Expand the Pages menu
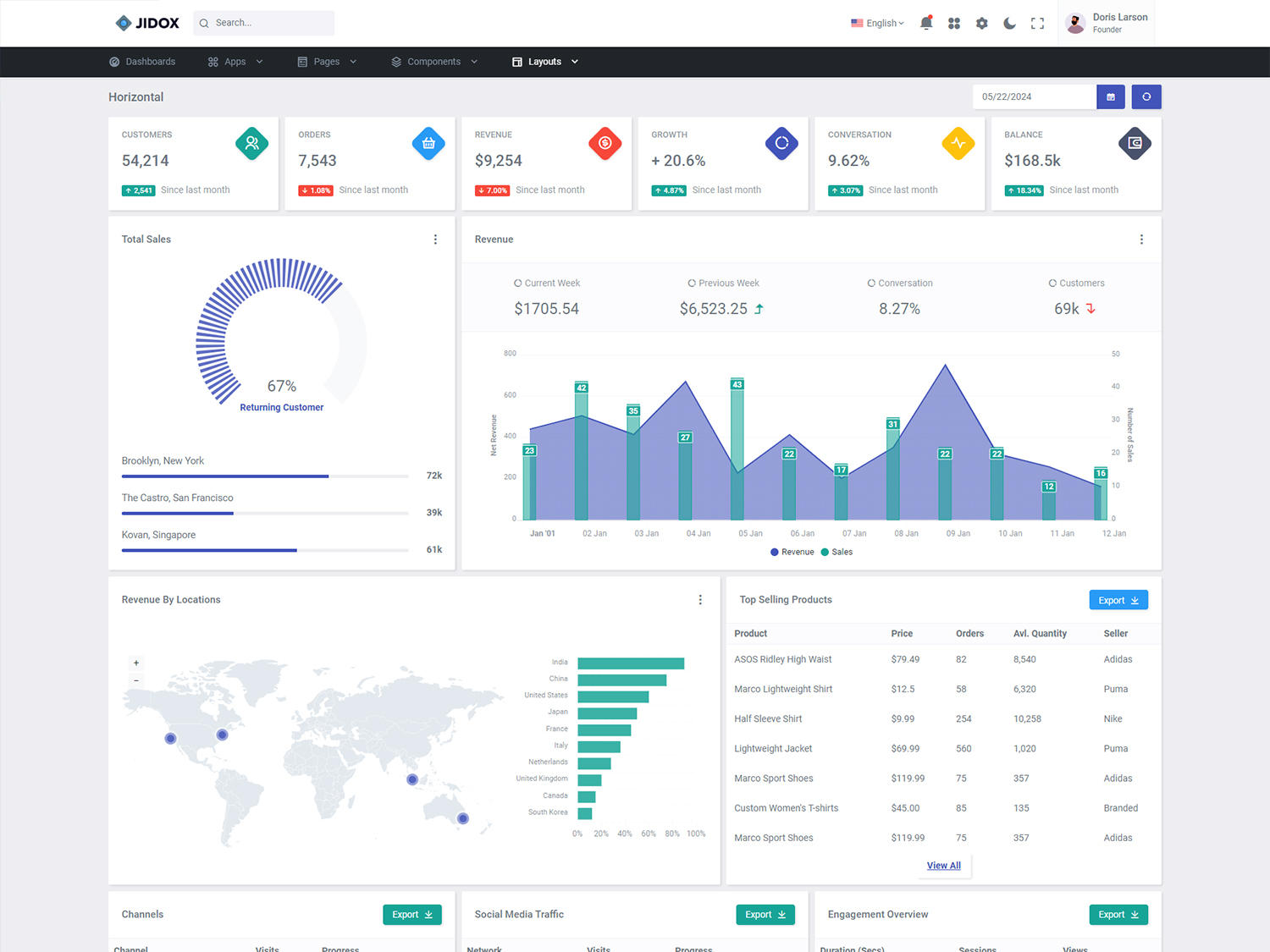Image resolution: width=1270 pixels, height=952 pixels. point(326,61)
